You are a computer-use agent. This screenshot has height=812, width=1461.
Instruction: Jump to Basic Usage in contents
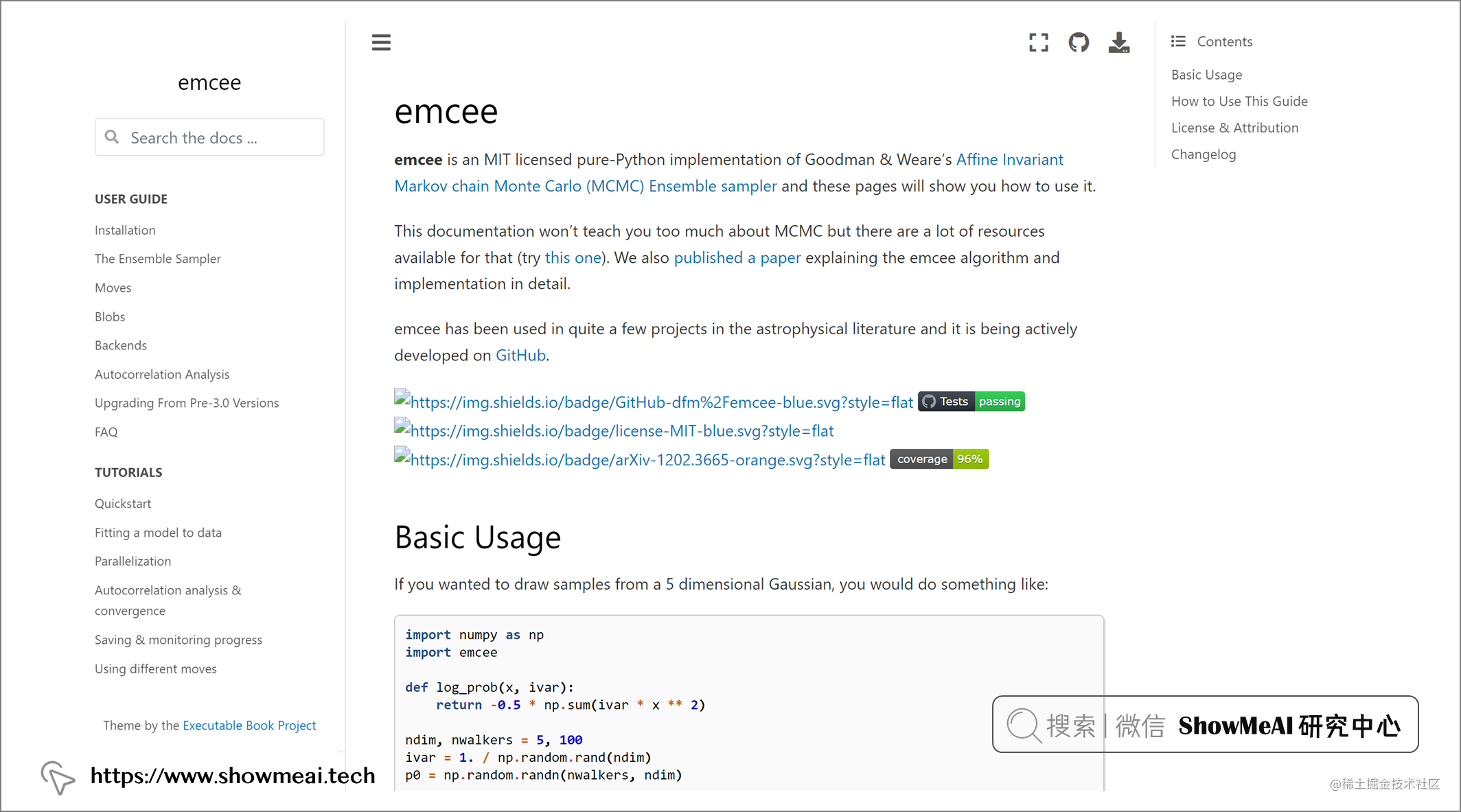pos(1206,74)
